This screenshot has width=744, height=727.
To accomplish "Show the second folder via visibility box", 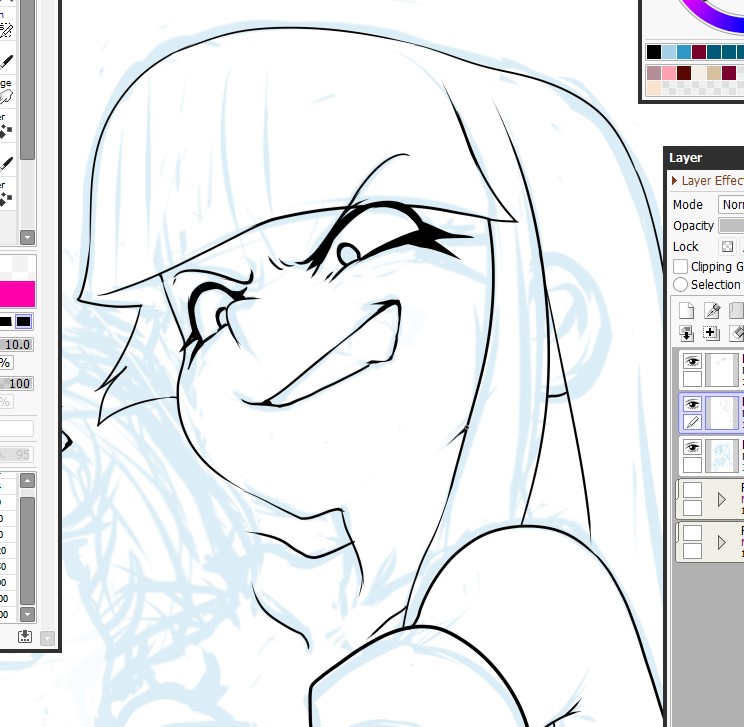I will [x=692, y=533].
